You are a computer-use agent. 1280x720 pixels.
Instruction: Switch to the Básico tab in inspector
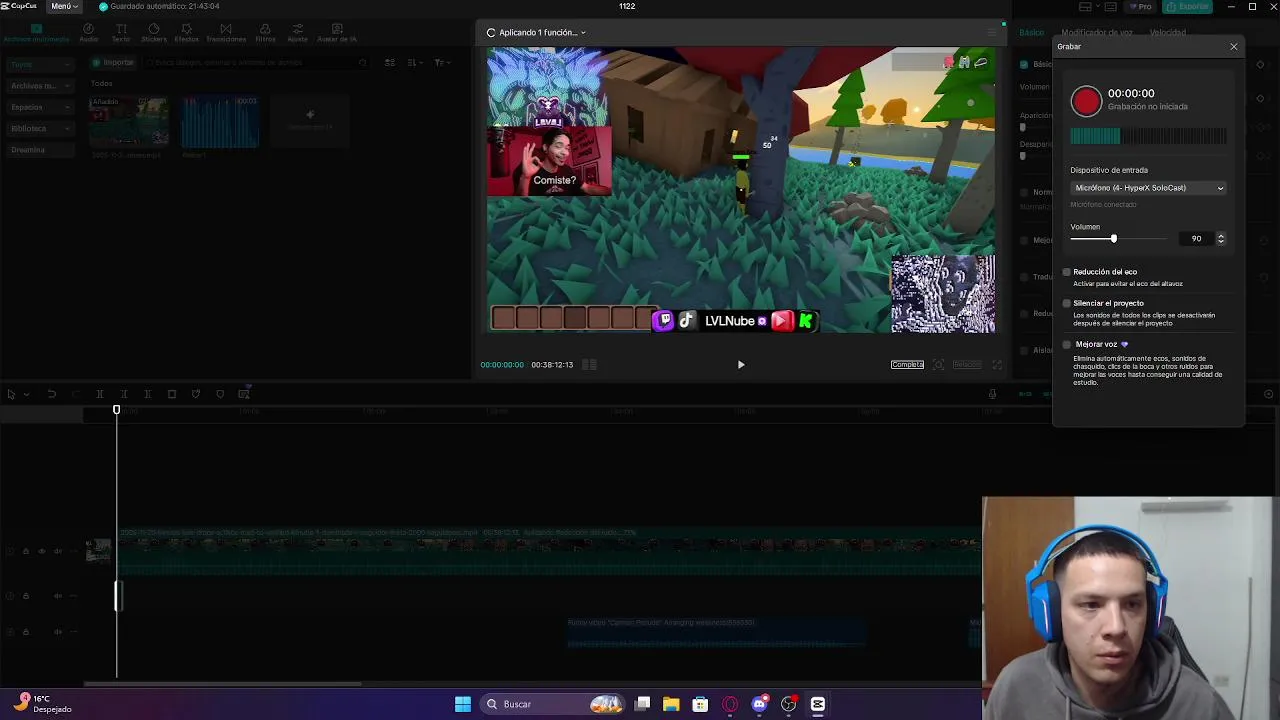click(1031, 33)
